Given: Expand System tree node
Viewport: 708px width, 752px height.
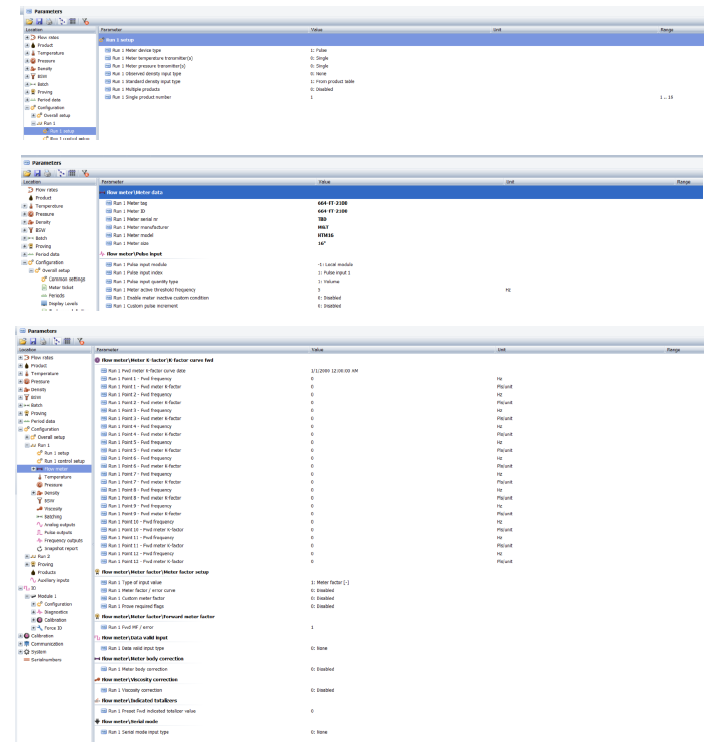Looking at the screenshot, I should (20, 652).
